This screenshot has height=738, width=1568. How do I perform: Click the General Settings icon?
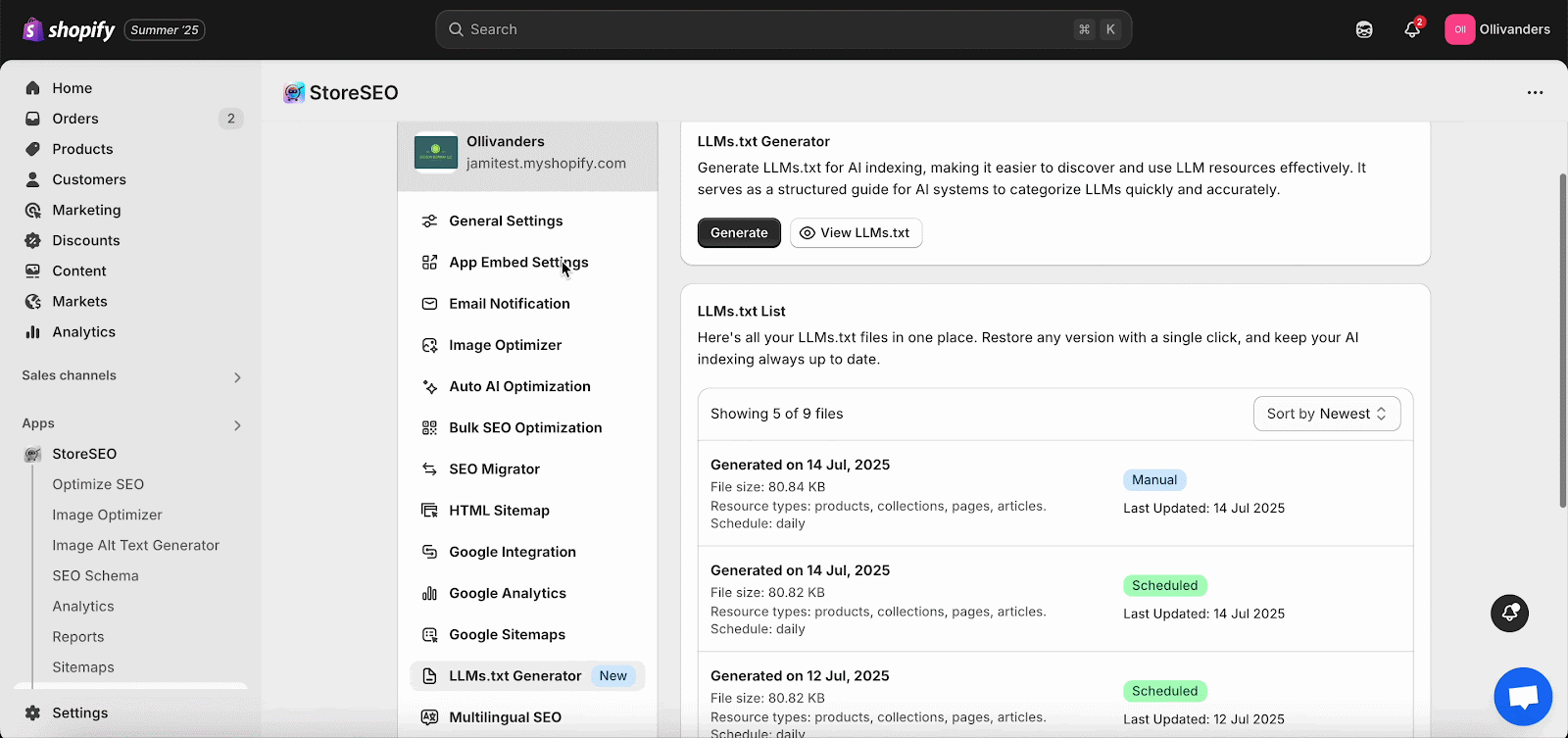pos(429,221)
